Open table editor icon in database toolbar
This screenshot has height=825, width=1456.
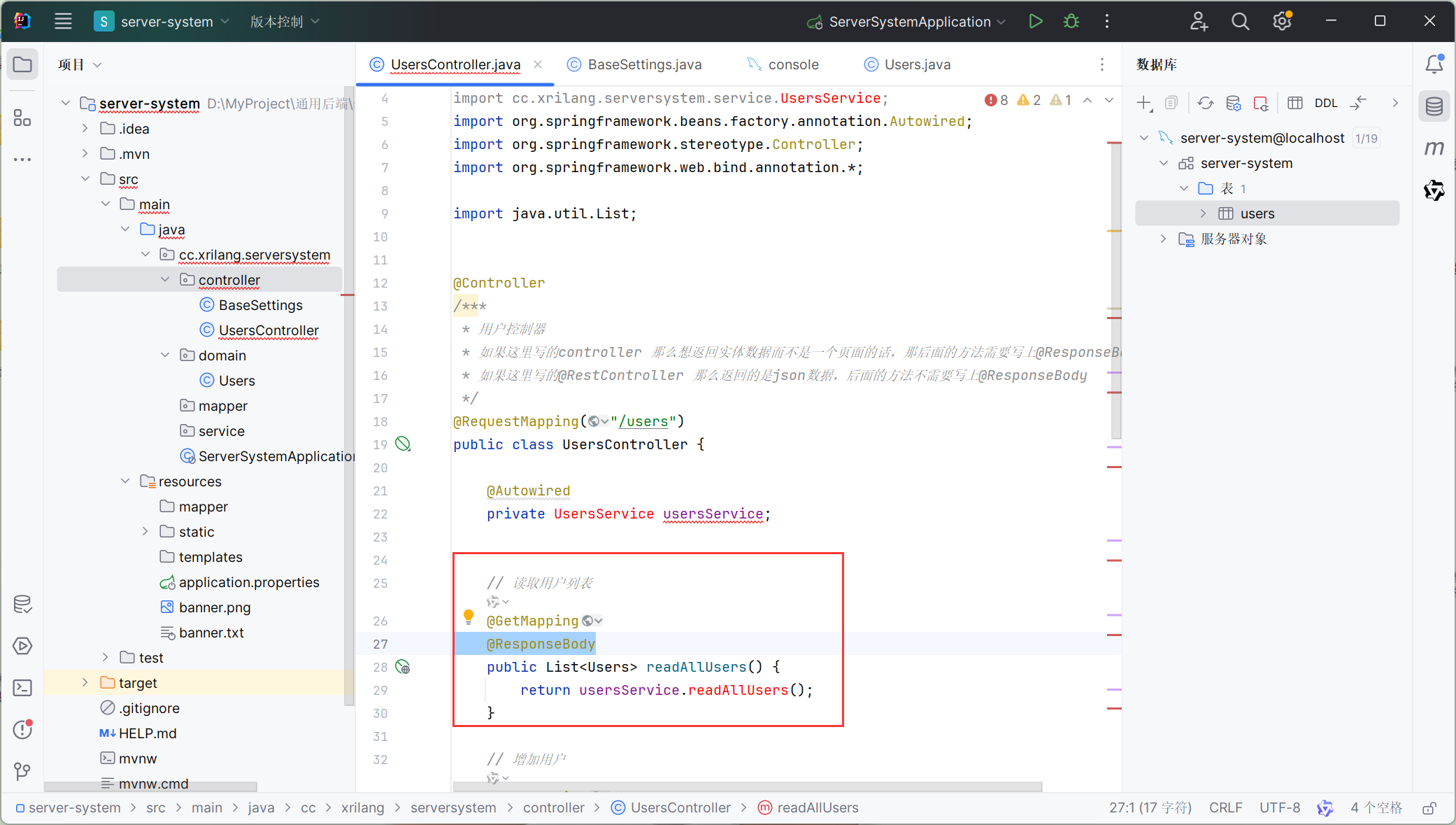pos(1295,104)
